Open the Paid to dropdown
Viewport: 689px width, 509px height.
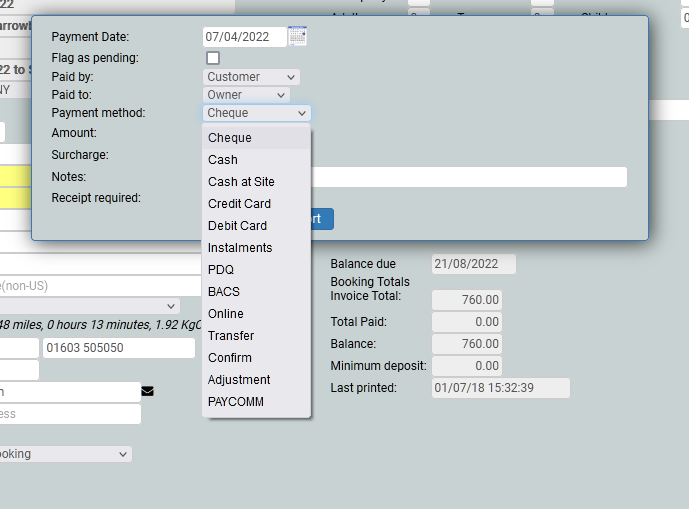[x=246, y=95]
